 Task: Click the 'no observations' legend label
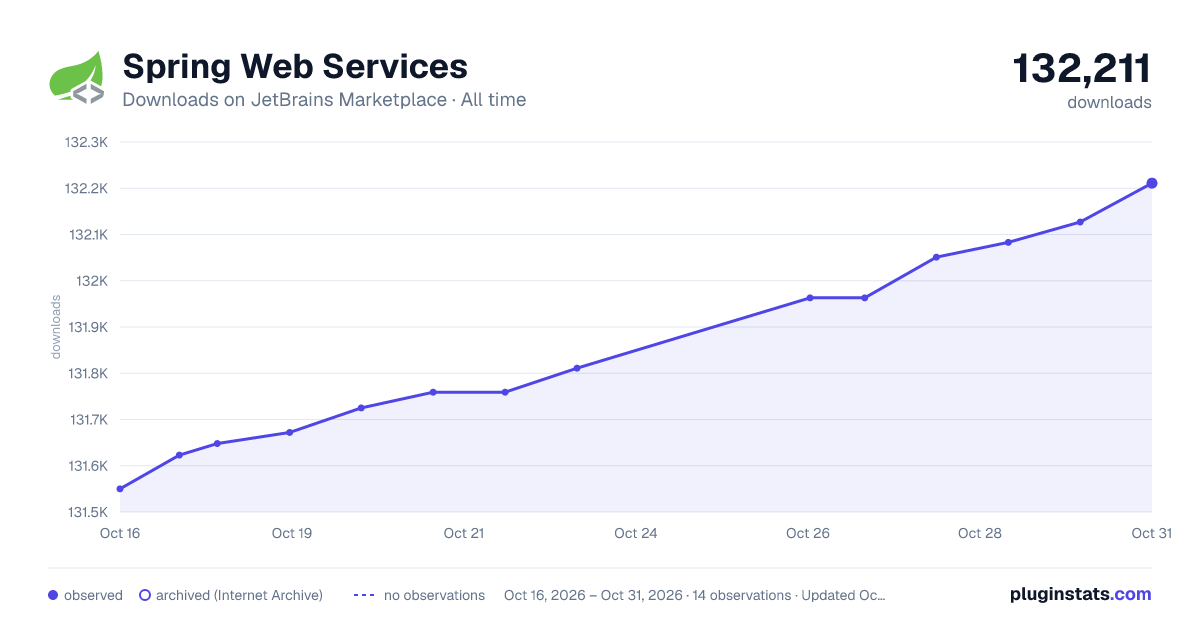[x=434, y=595]
